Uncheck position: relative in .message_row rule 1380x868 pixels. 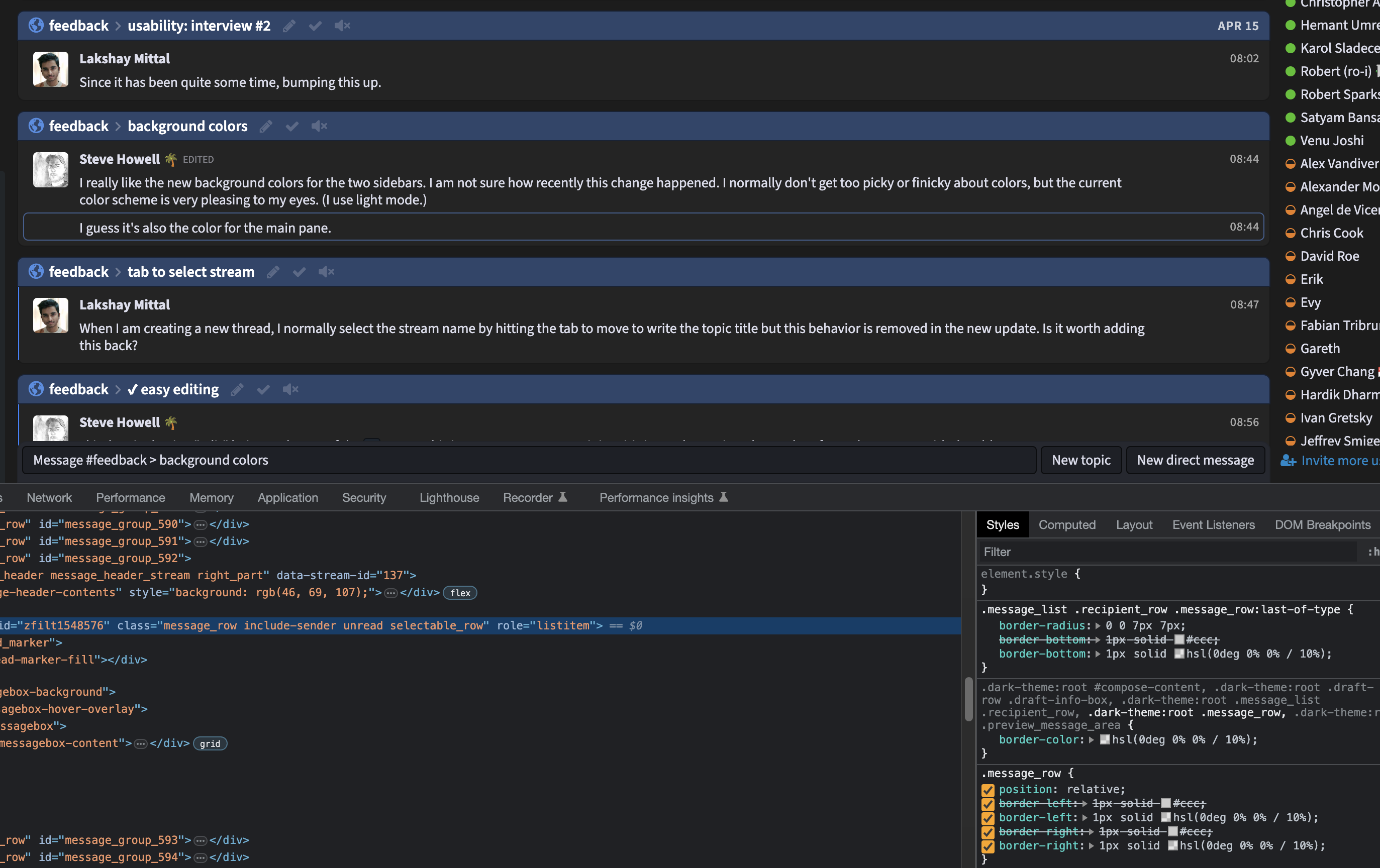pos(988,790)
